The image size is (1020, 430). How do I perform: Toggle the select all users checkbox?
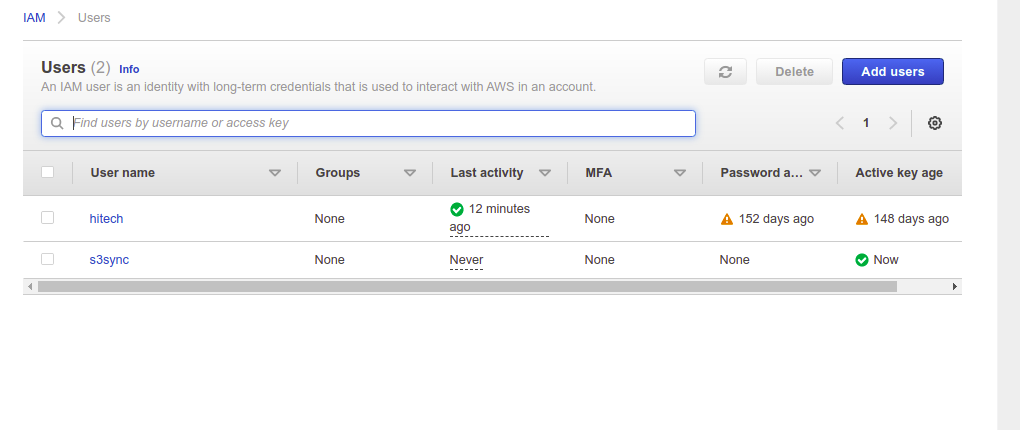47,172
